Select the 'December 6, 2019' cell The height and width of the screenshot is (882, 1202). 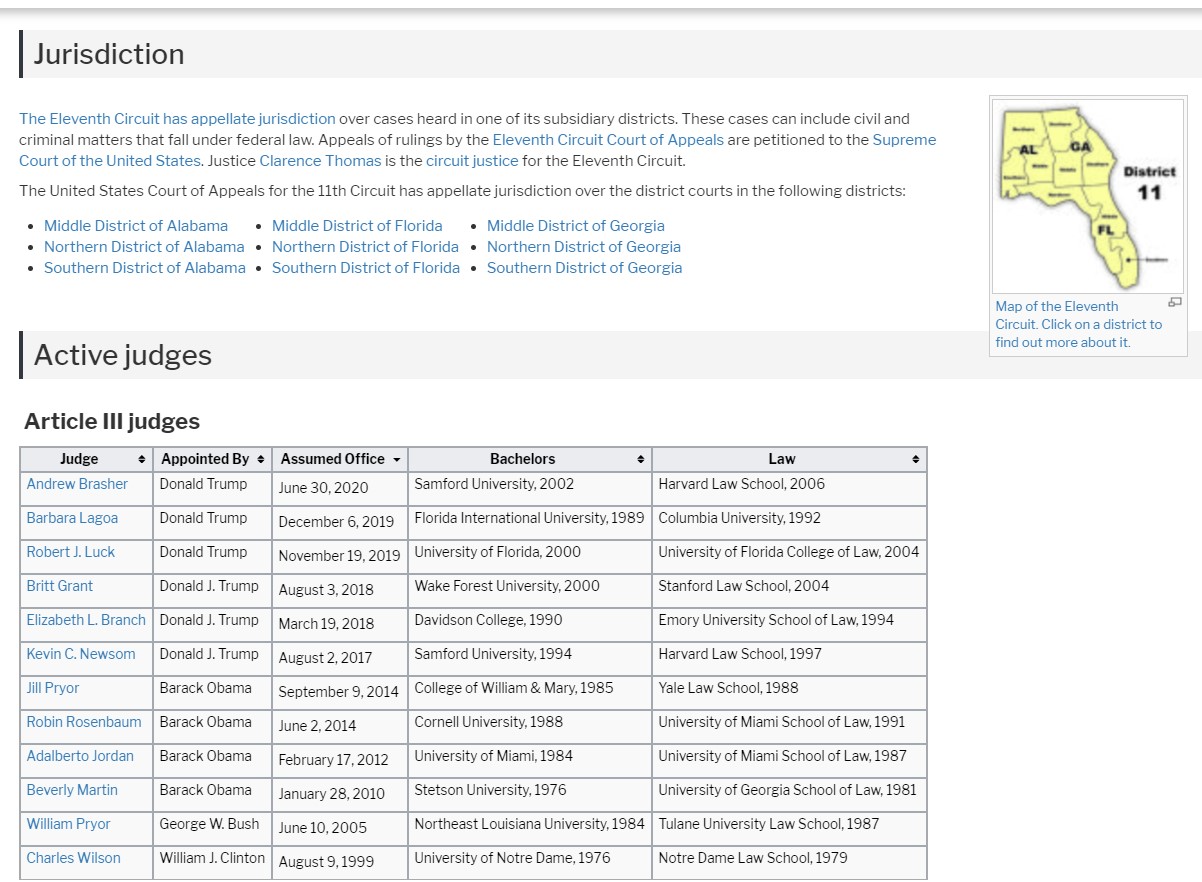coord(340,522)
